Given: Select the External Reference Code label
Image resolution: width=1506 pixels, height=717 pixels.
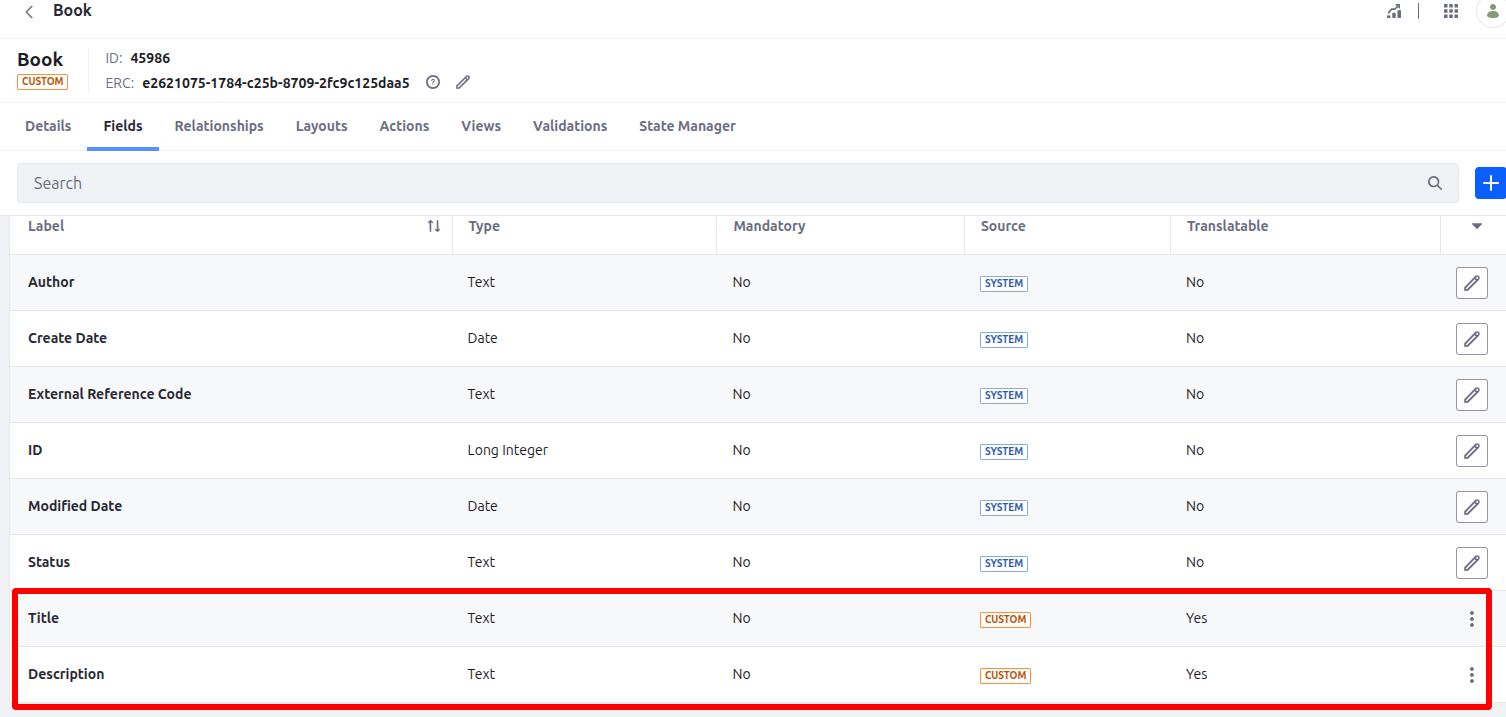Looking at the screenshot, I should pos(109,394).
